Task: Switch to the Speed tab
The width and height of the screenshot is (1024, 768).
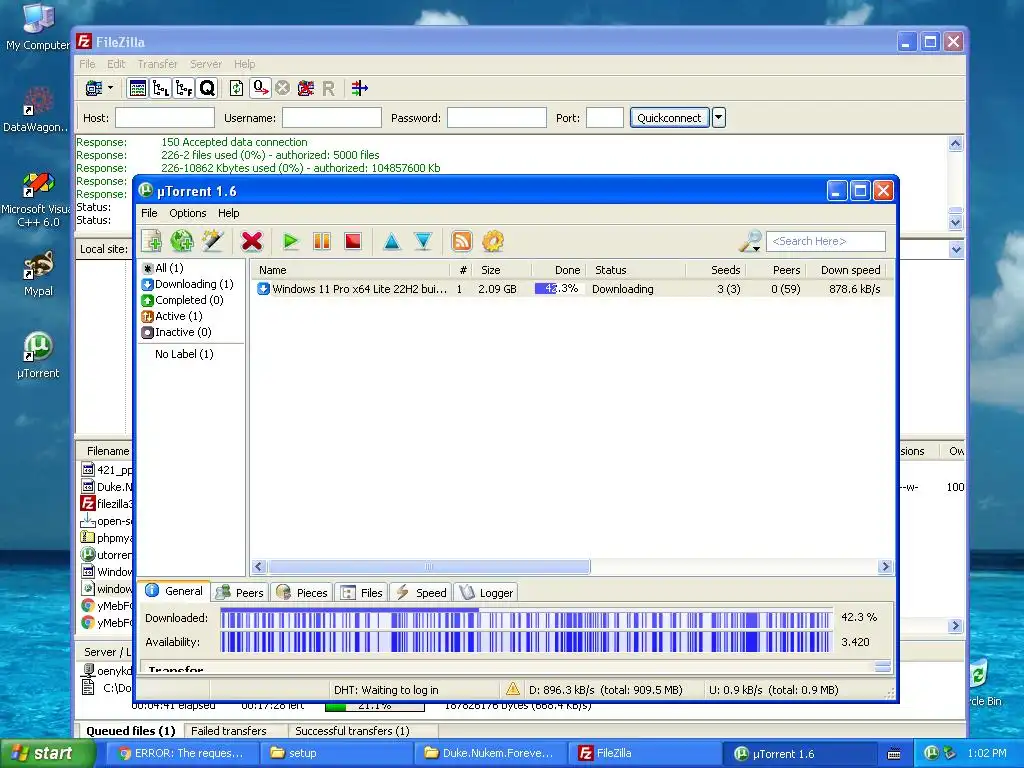Action: 421,592
